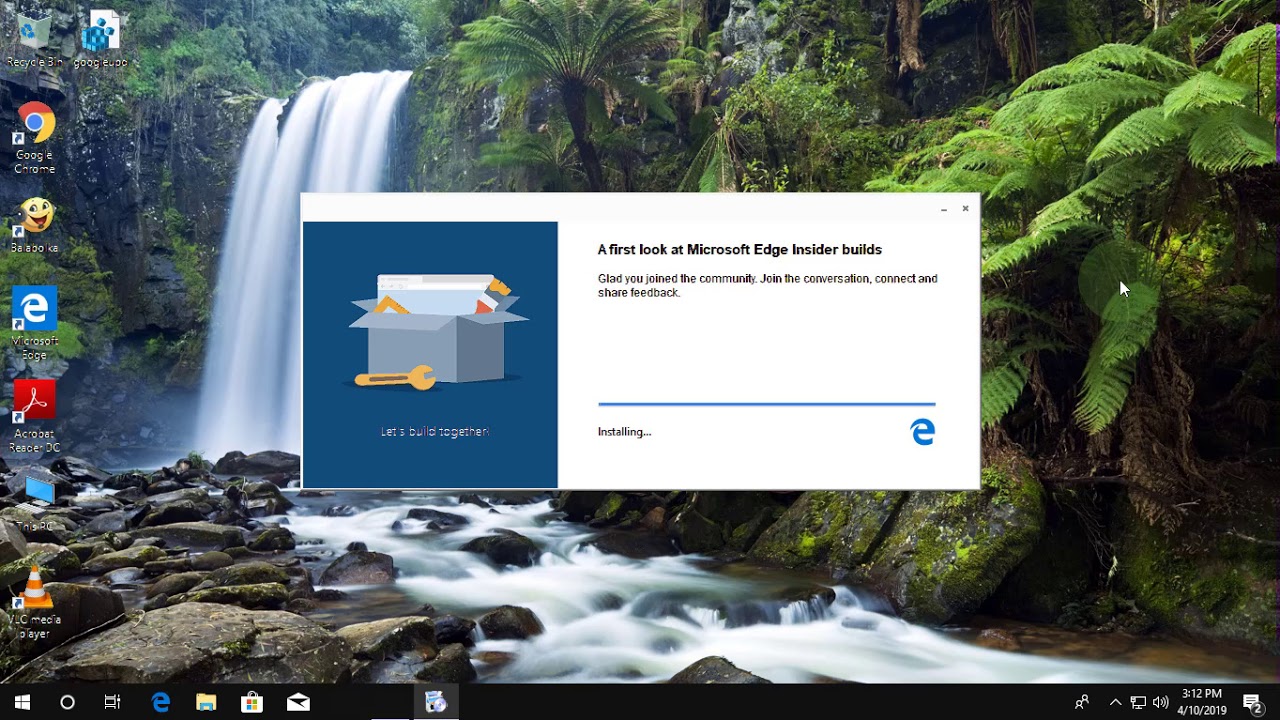Show hidden system tray icons
Image resolution: width=1280 pixels, height=720 pixels.
point(1115,702)
